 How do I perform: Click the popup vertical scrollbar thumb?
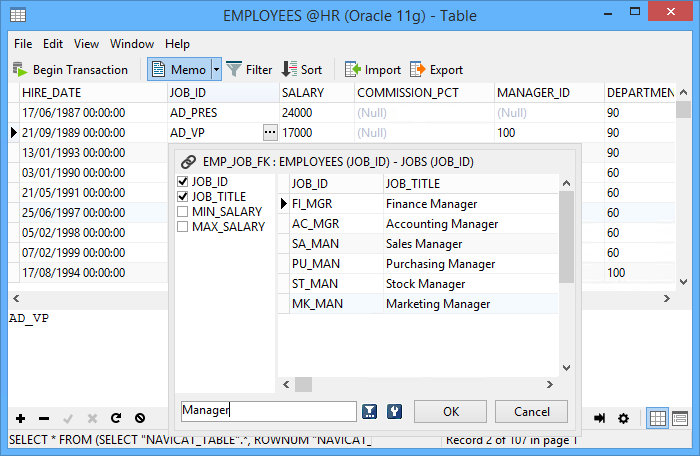567,237
